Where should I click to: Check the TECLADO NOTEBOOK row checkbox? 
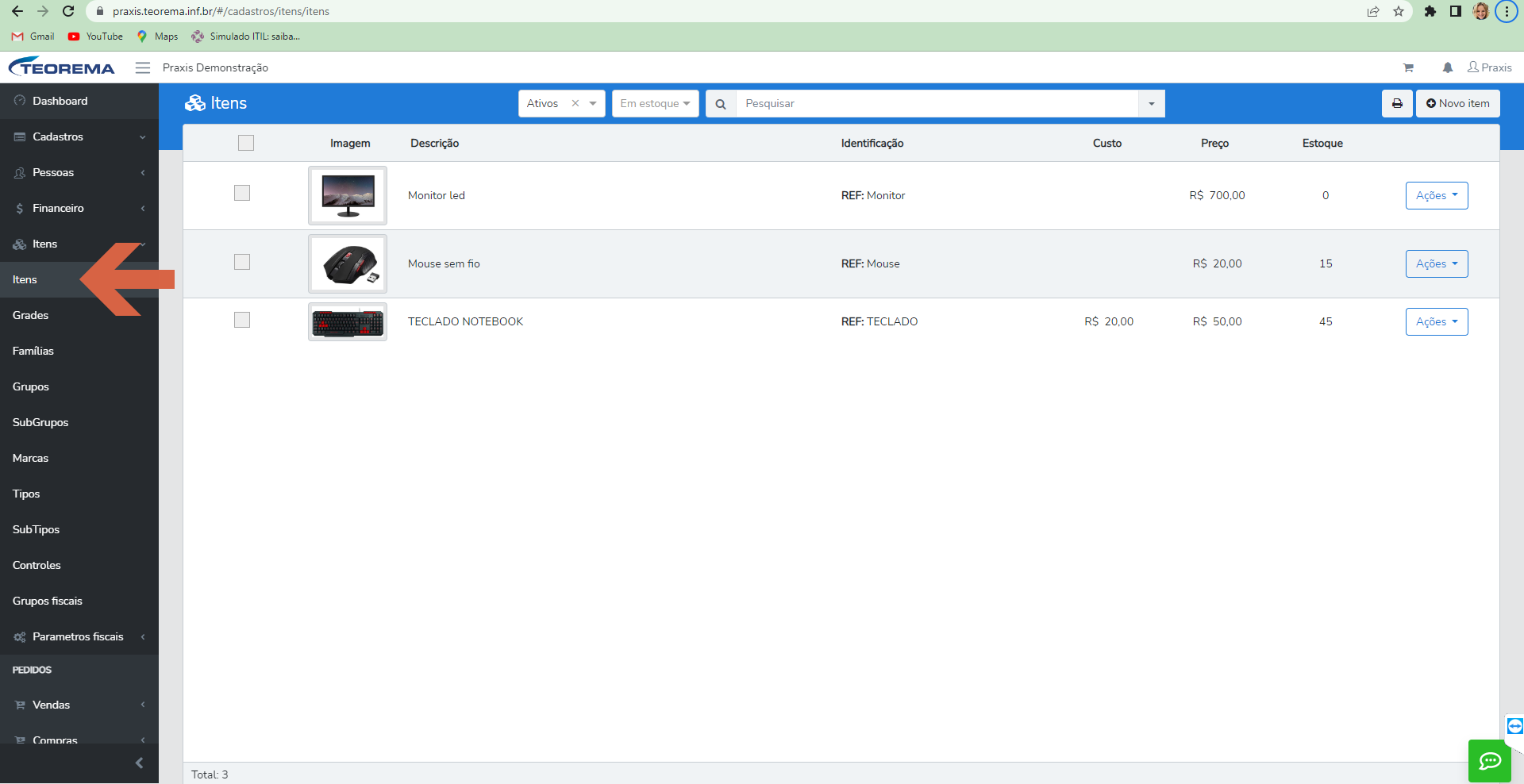242,321
